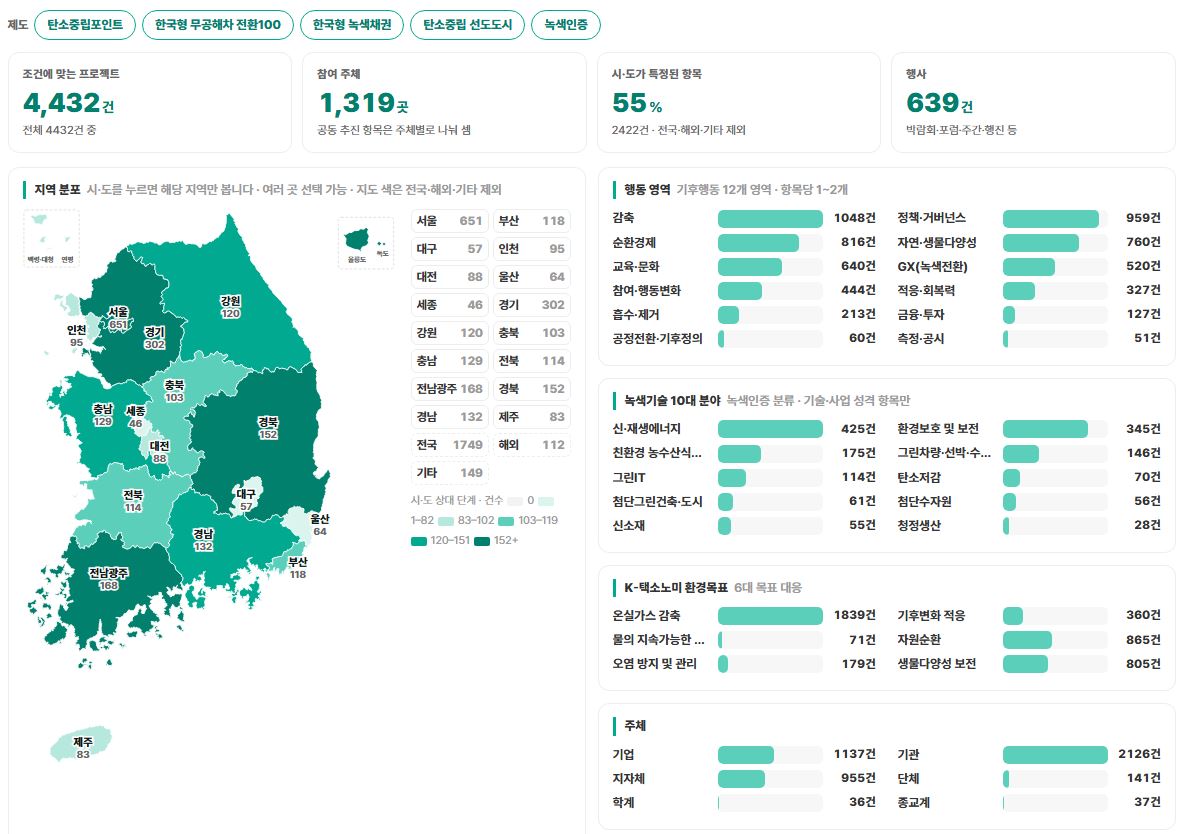
Task: Click the 울릉도 inset map
Action: (365, 243)
